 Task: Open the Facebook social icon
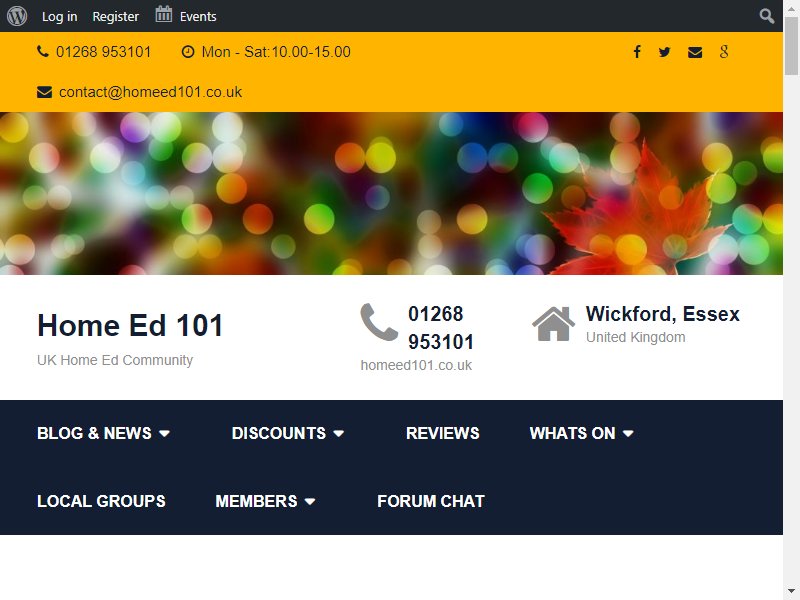point(637,52)
